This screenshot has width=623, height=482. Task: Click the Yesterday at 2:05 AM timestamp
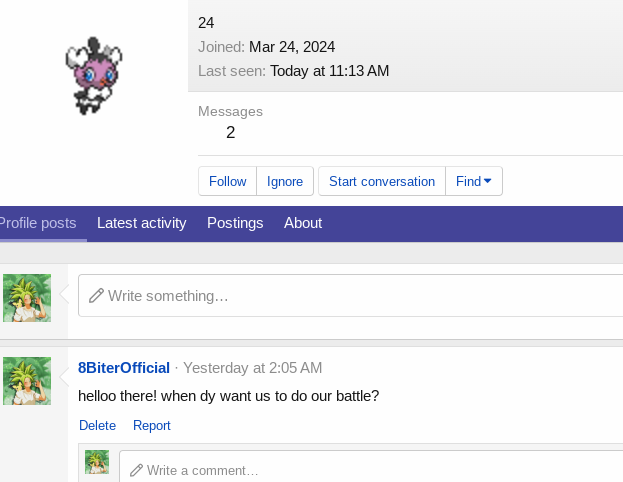pyautogui.click(x=252, y=368)
